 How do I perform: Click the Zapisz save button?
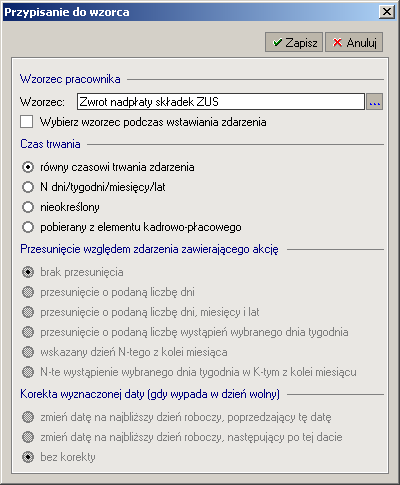pyautogui.click(x=294, y=42)
